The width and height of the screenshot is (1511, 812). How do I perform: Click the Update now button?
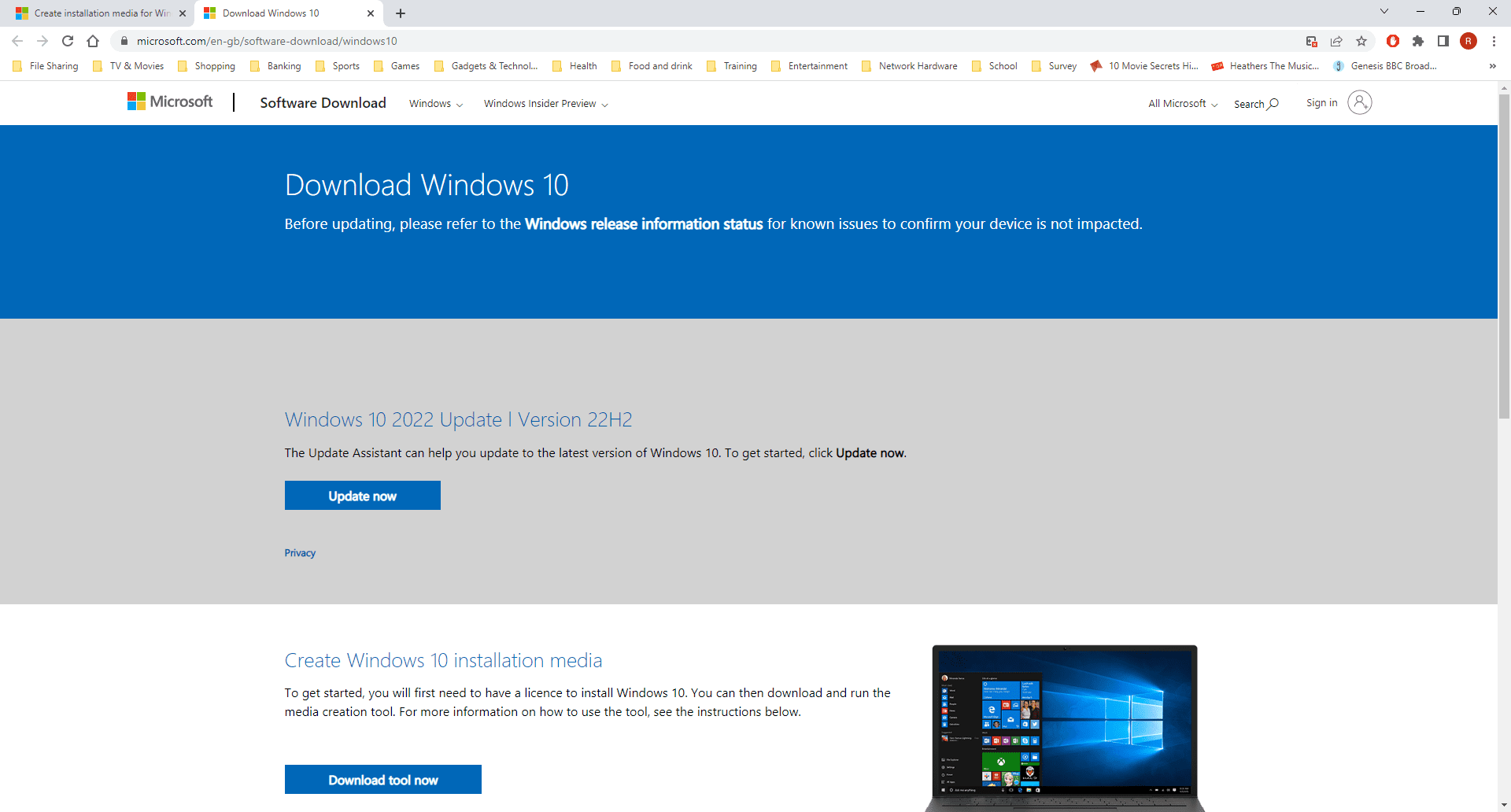click(363, 496)
